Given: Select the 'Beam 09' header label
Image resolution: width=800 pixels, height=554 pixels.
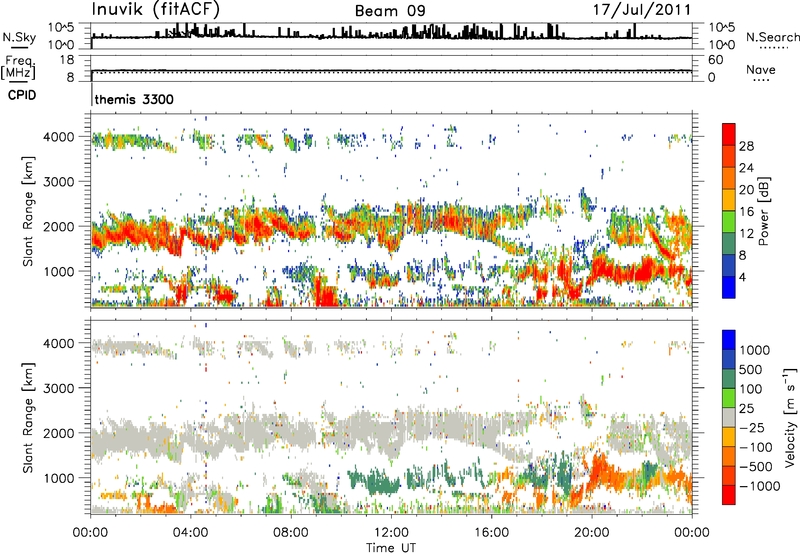Looking at the screenshot, I should (x=390, y=11).
